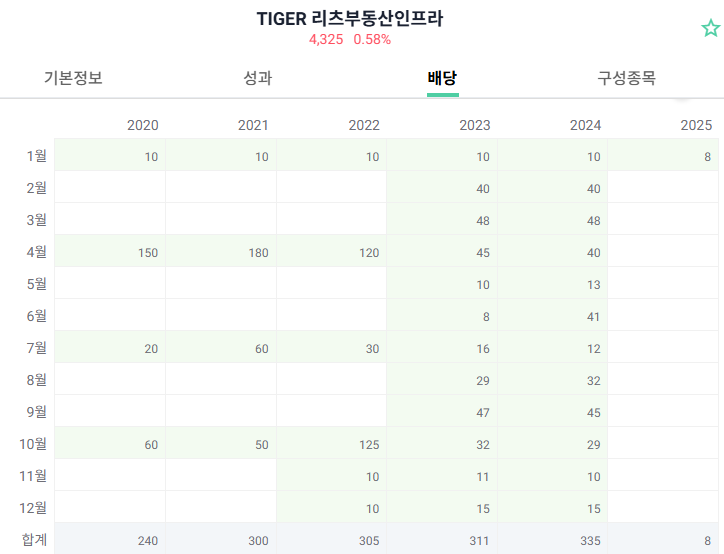
Task: Click the 16 cell for July 2023
Action: (x=442, y=347)
